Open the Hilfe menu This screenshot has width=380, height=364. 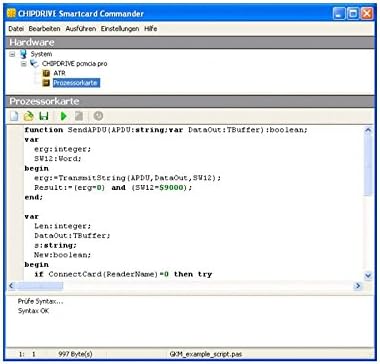pyautogui.click(x=151, y=29)
